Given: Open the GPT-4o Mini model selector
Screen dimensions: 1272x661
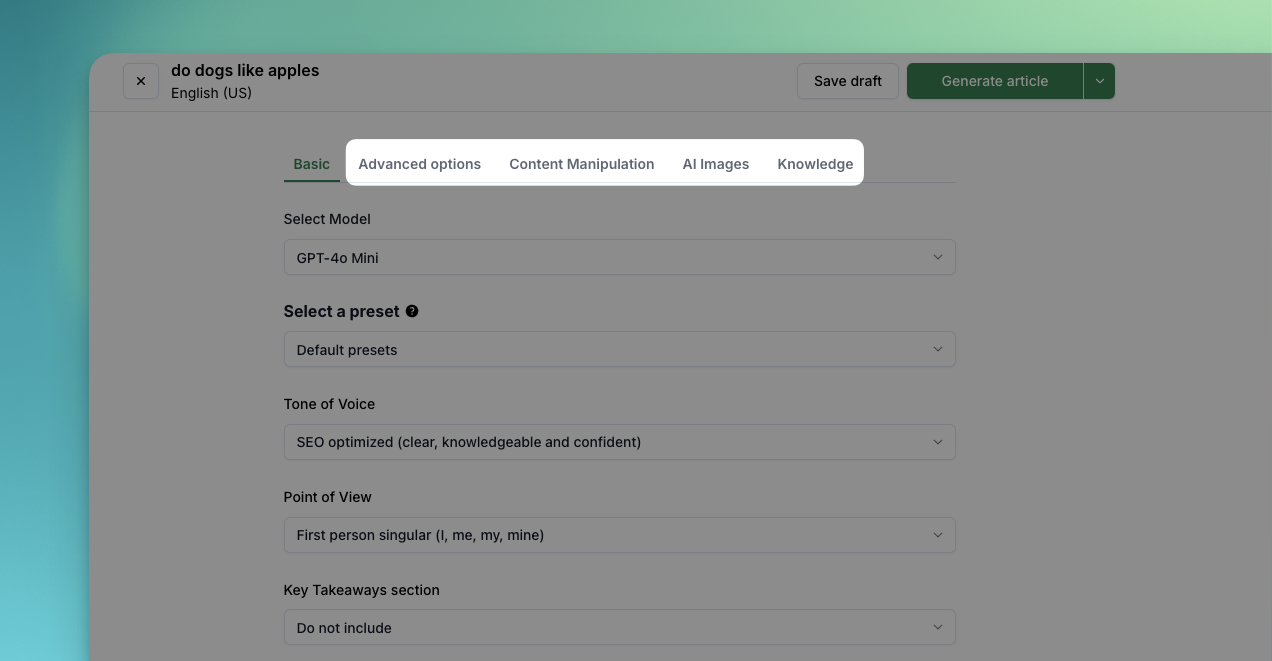Looking at the screenshot, I should (618, 257).
